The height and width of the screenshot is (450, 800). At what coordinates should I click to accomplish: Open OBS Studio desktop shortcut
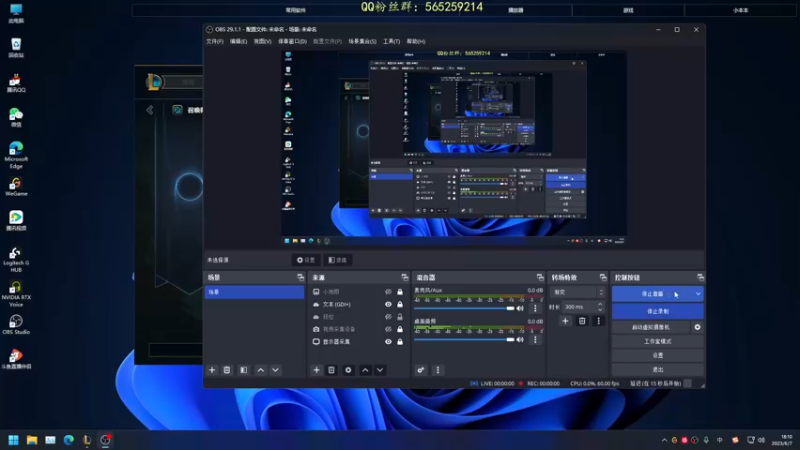16,324
